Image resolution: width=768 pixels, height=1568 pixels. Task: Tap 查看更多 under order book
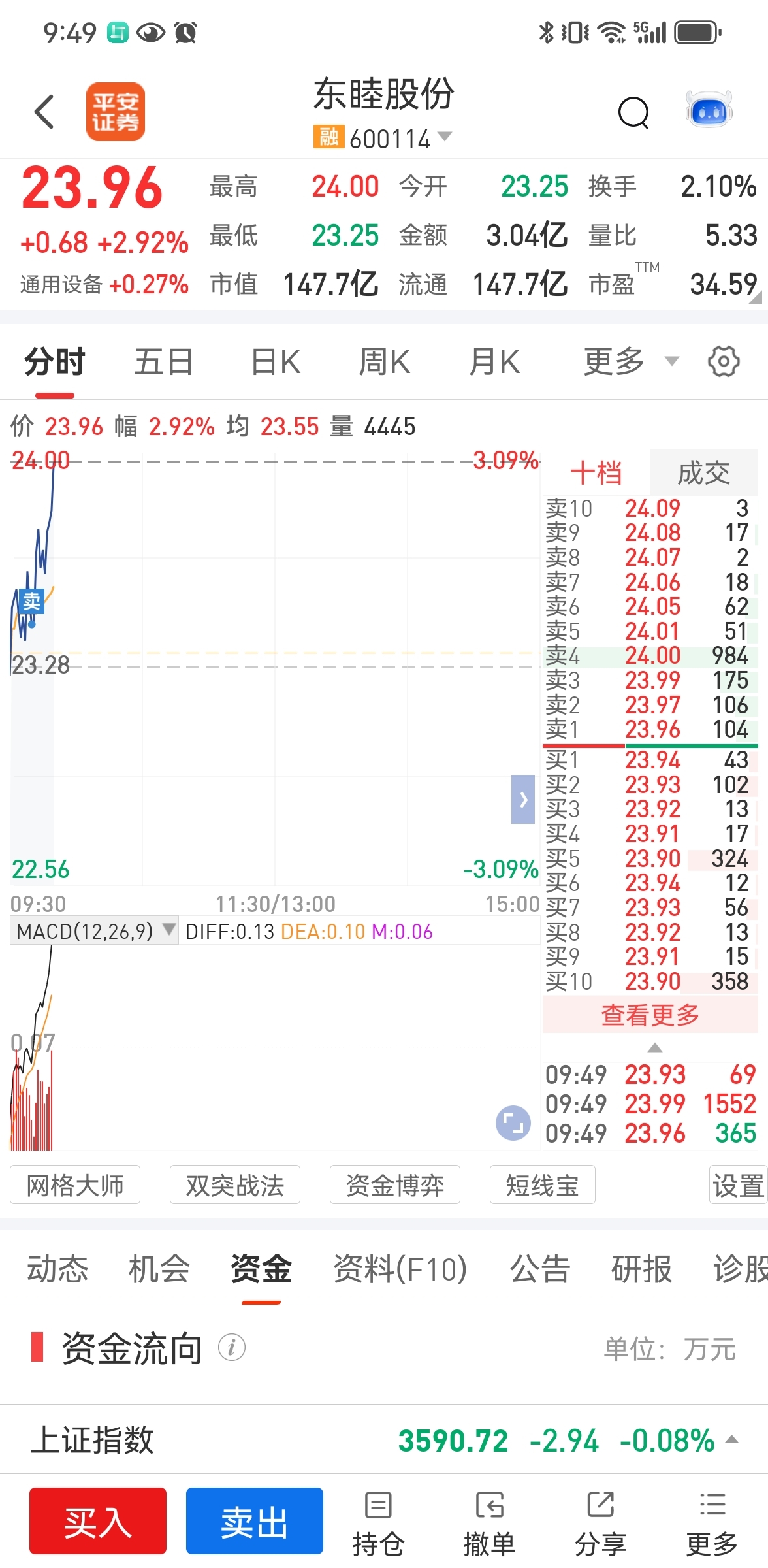coord(650,1015)
